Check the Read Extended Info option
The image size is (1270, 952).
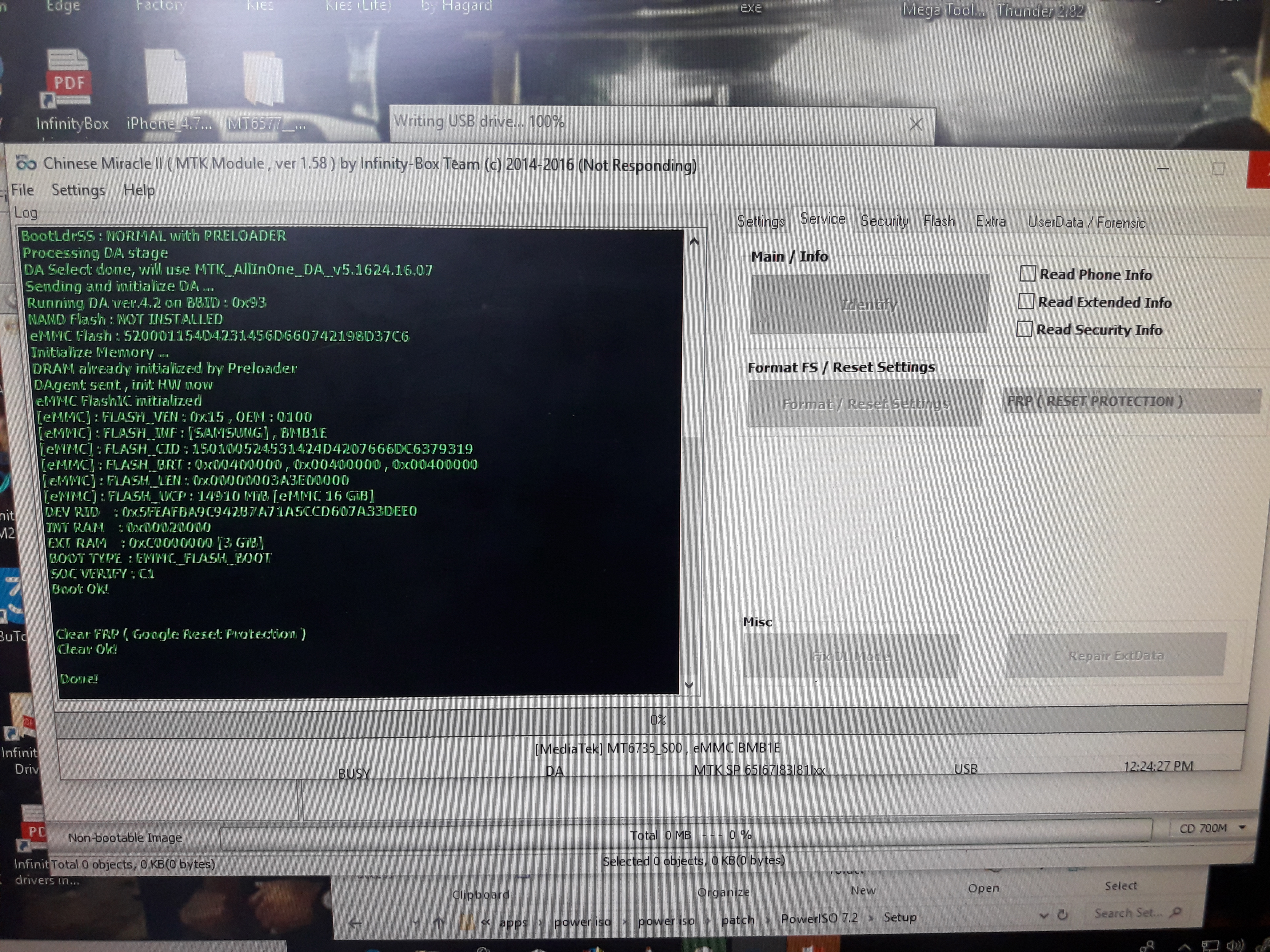pyautogui.click(x=1026, y=301)
